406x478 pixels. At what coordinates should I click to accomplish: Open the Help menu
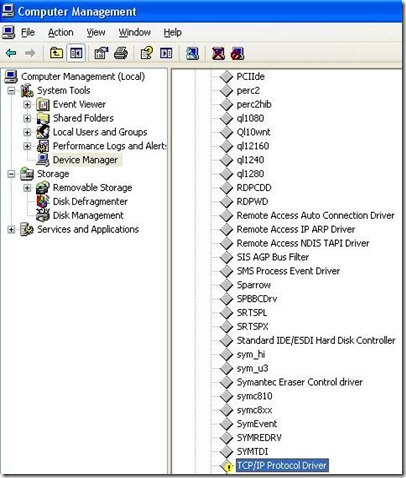tap(172, 32)
